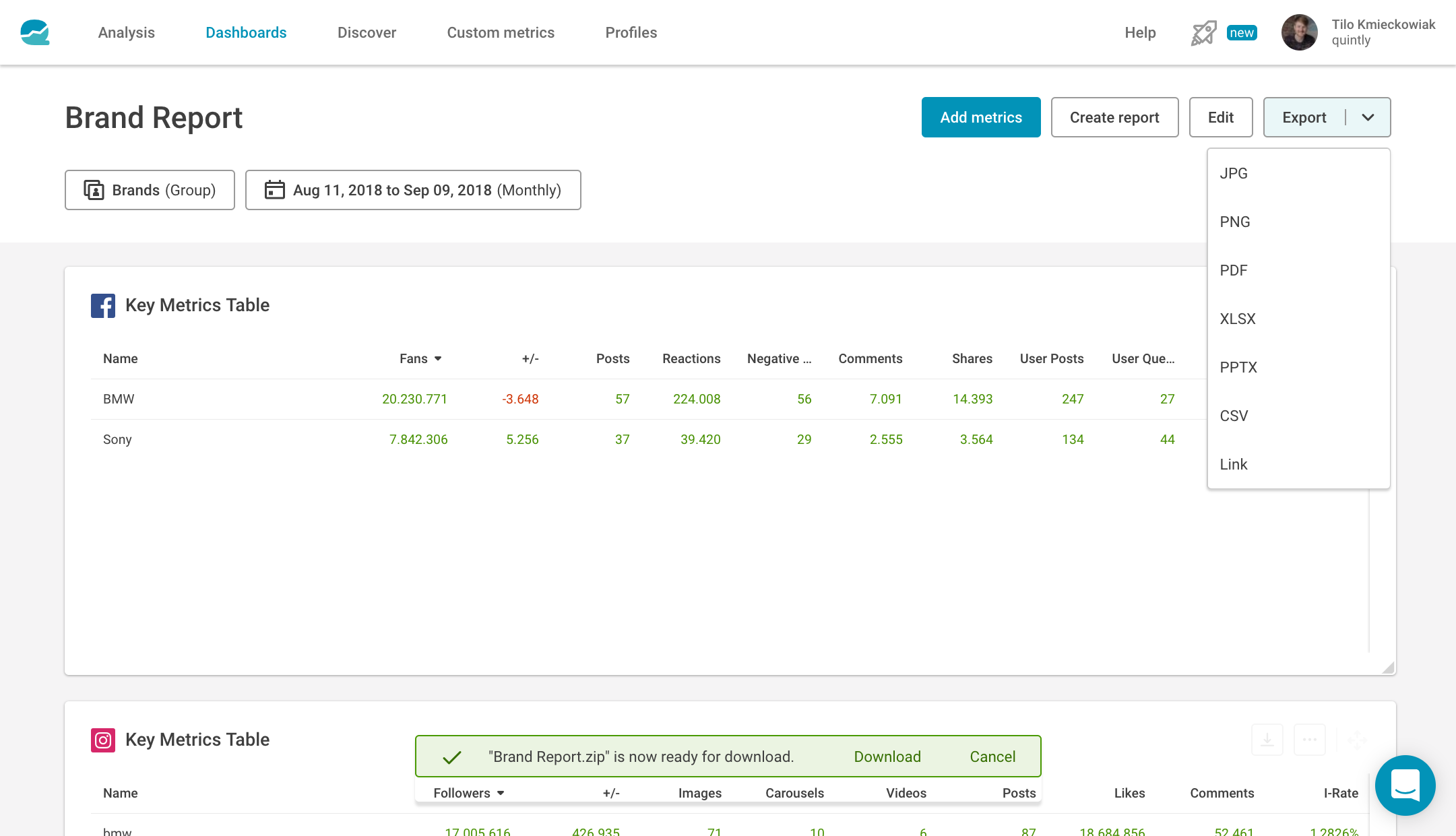Cancel the Brand Report.zip download notification
Image resolution: width=1456 pixels, height=836 pixels.
click(992, 757)
